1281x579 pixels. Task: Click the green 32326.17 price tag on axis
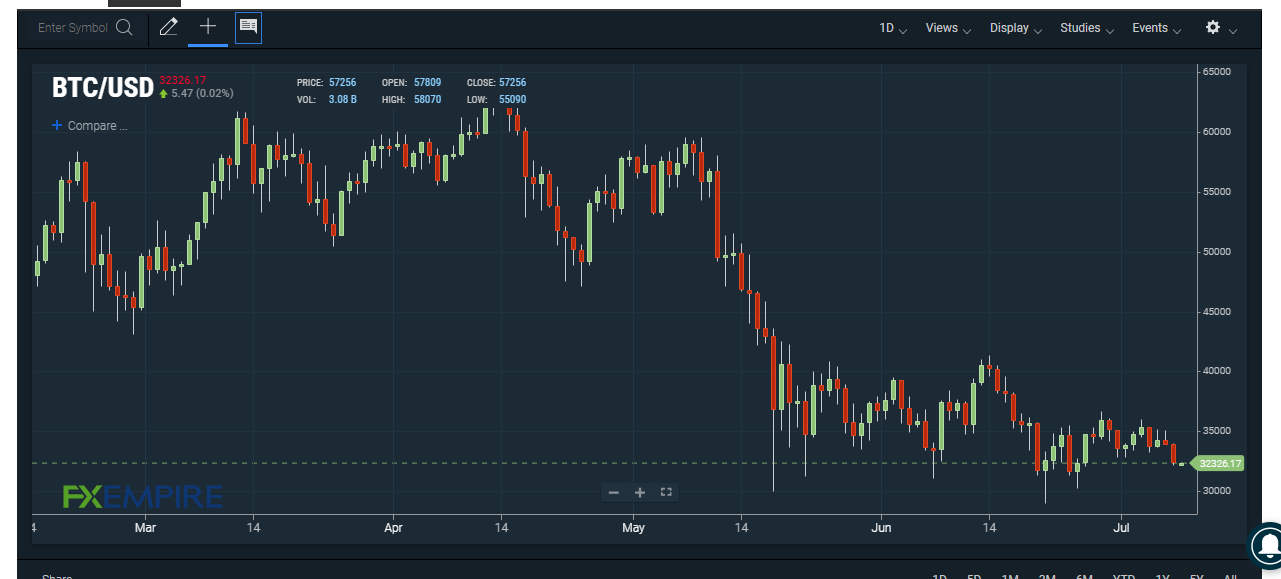coord(1219,464)
